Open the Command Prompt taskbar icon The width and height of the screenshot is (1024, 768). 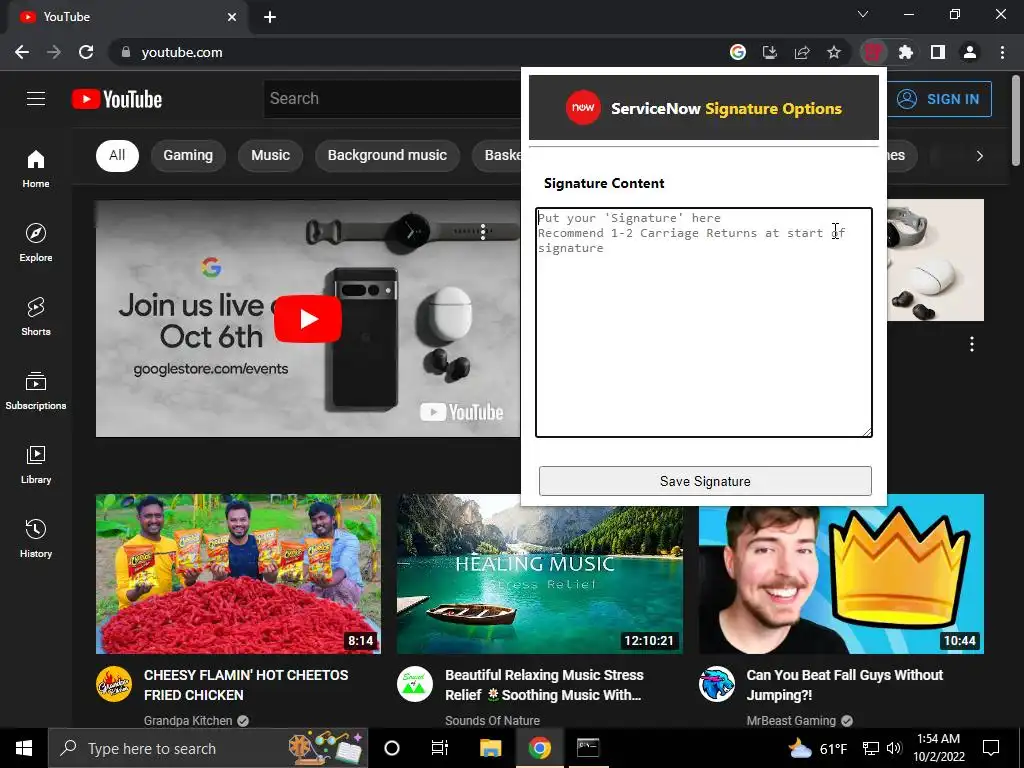[x=588, y=748]
